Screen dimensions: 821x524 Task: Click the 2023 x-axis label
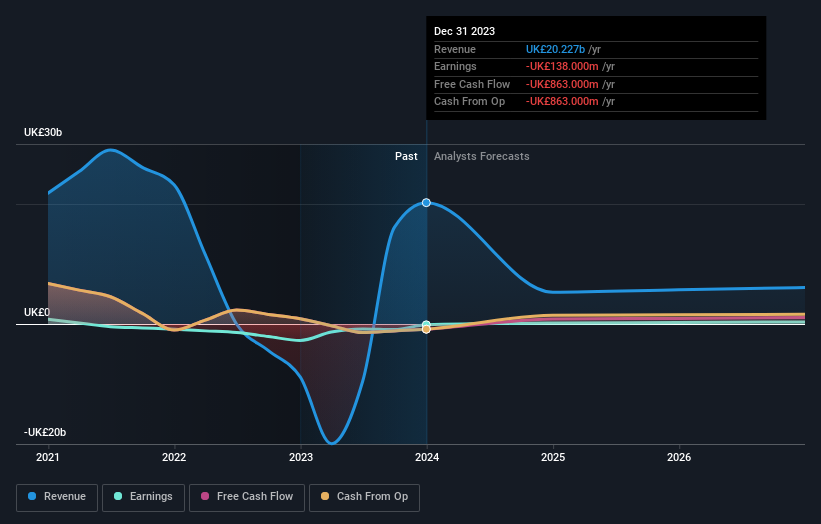tap(301, 457)
